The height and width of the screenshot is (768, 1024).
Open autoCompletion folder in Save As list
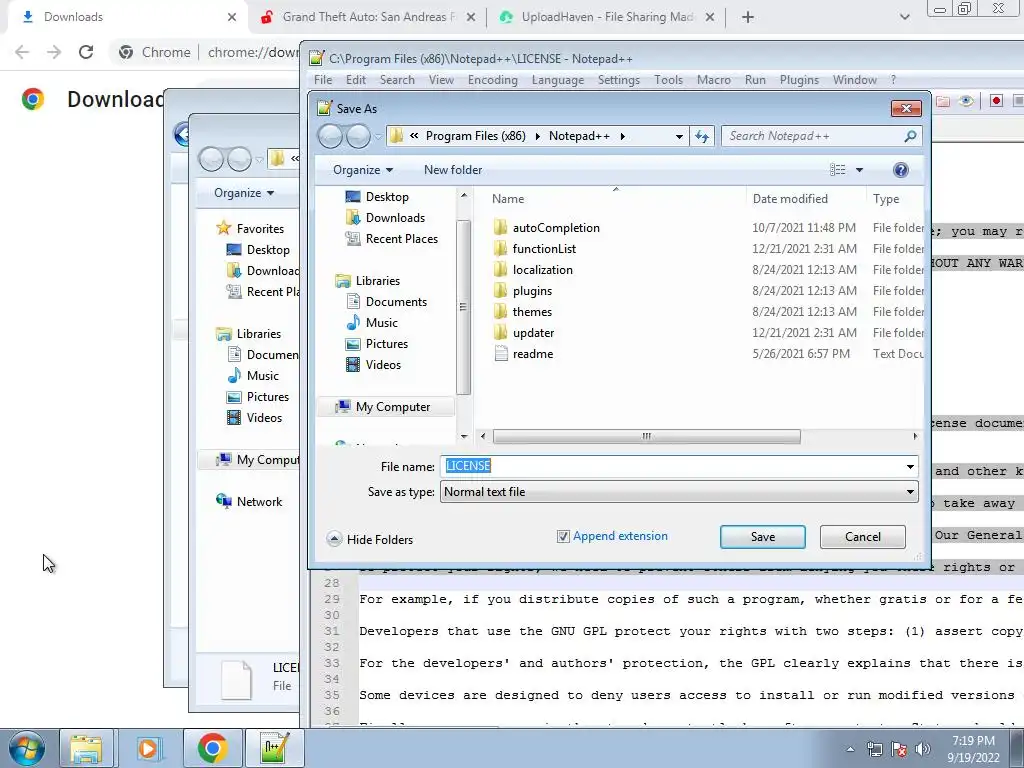click(556, 228)
